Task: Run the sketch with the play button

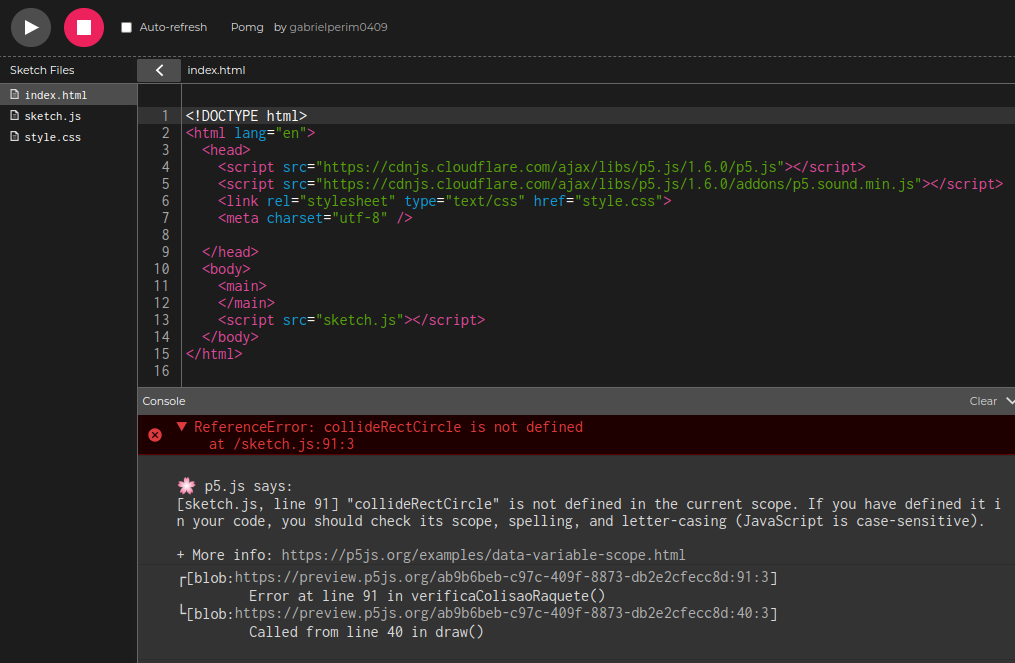Action: pyautogui.click(x=30, y=27)
